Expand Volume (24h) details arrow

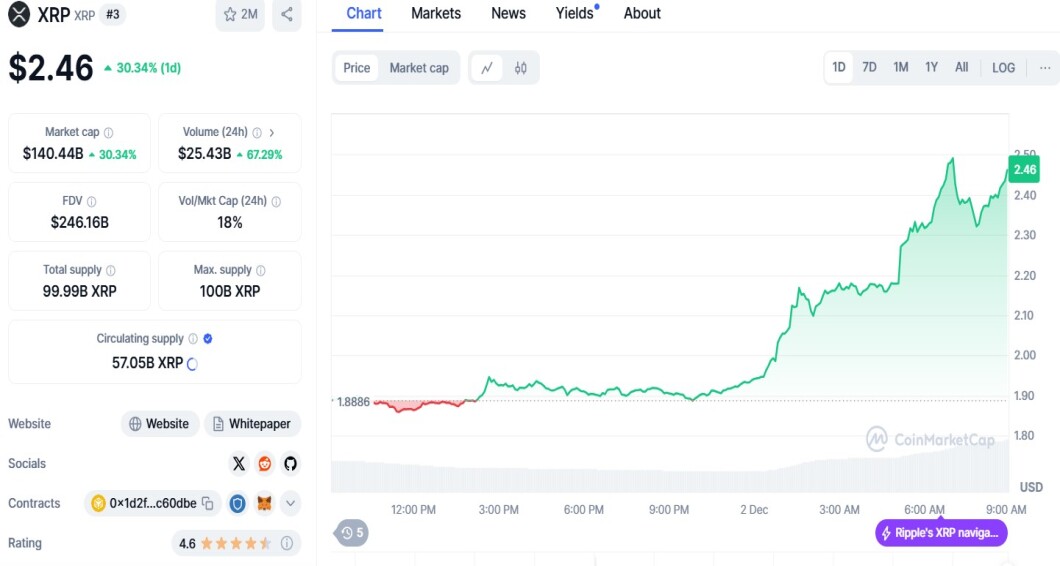tap(272, 133)
